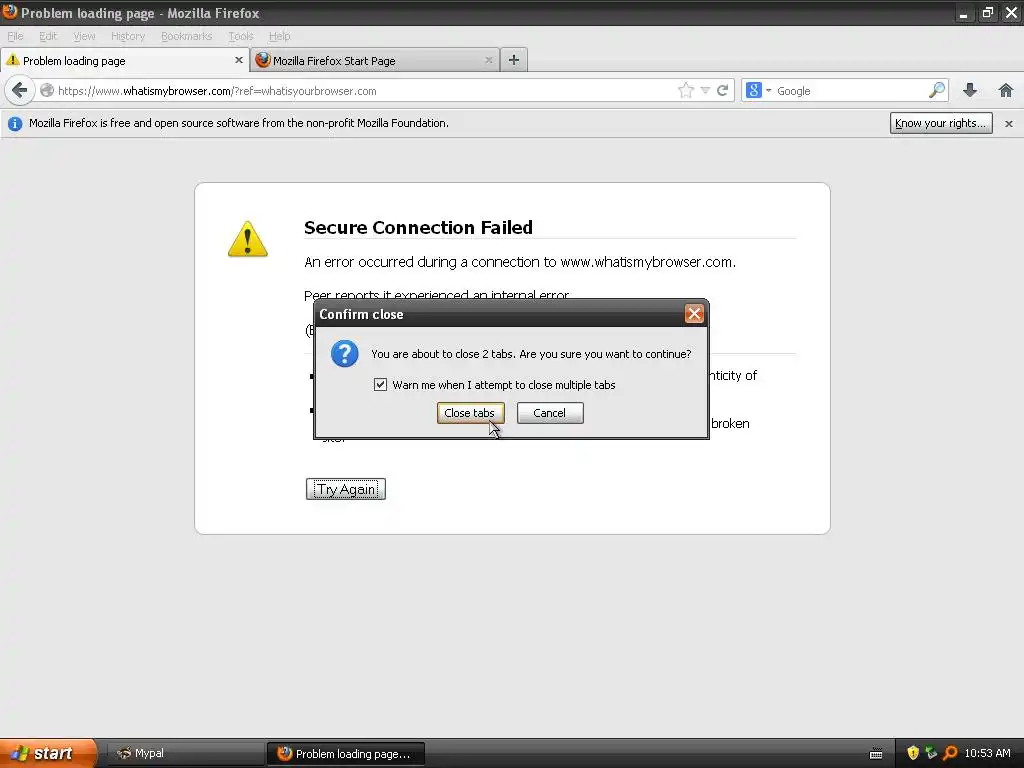Open the Tools menu

[240, 36]
